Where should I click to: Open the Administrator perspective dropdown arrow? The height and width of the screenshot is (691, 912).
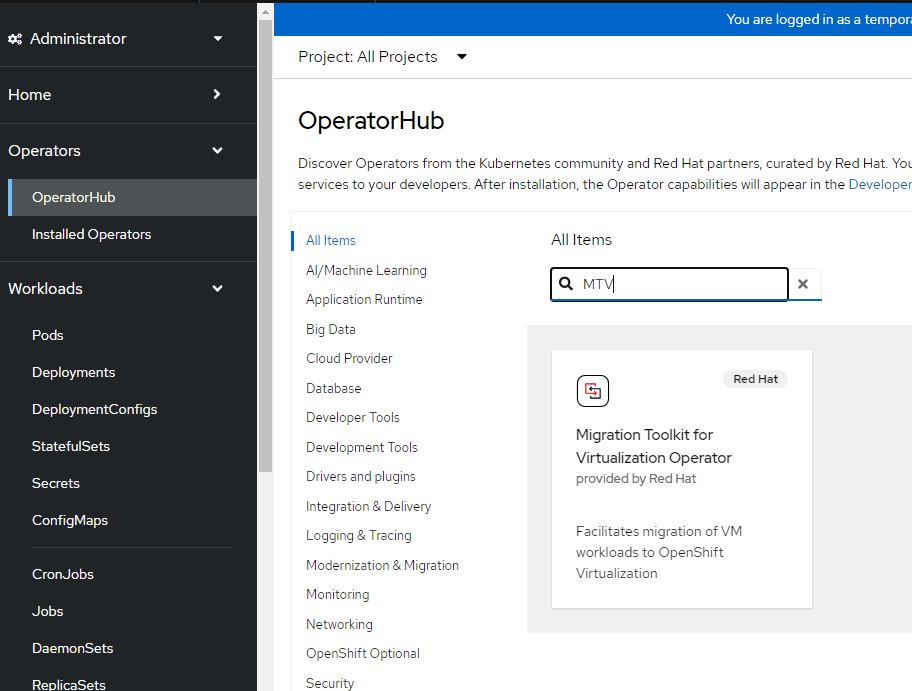[218, 39]
